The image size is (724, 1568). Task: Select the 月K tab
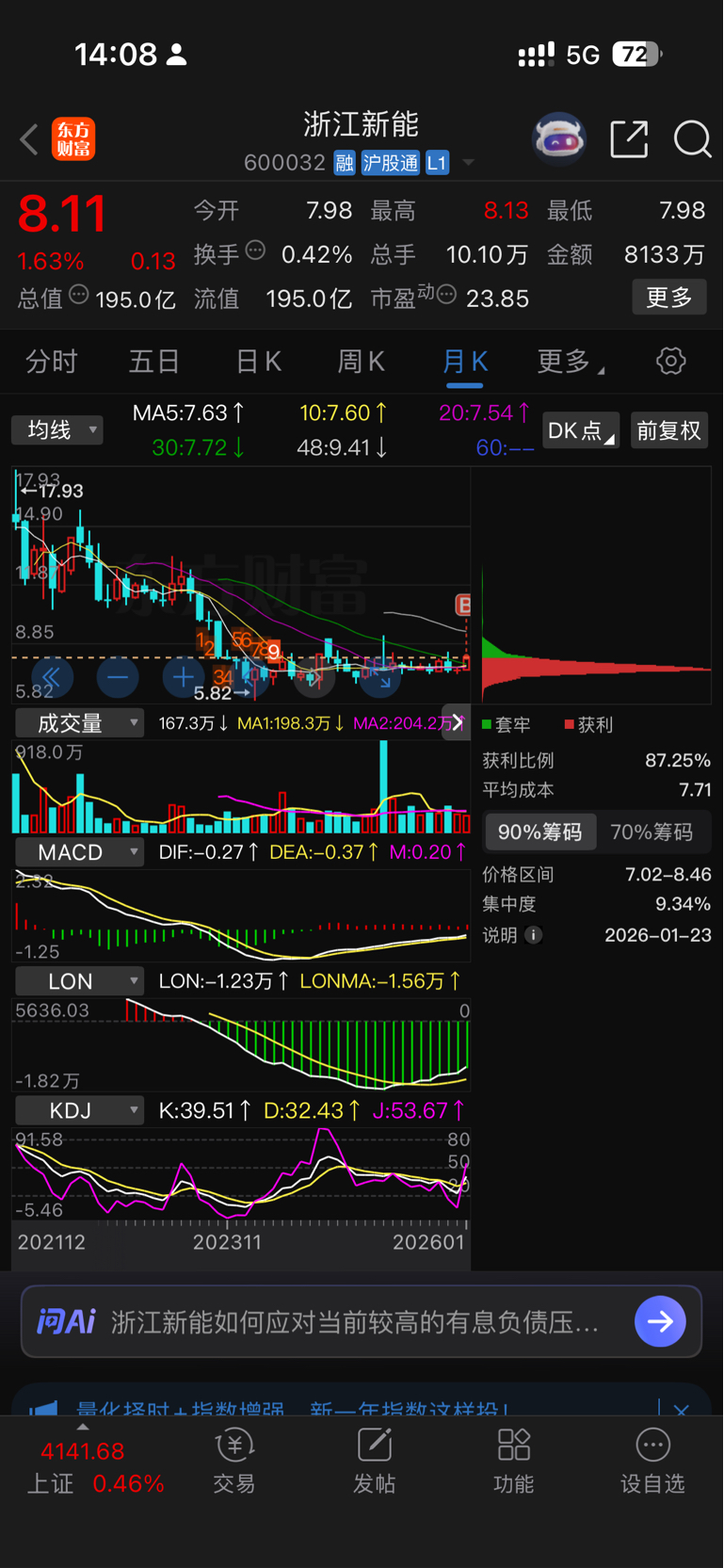465,362
